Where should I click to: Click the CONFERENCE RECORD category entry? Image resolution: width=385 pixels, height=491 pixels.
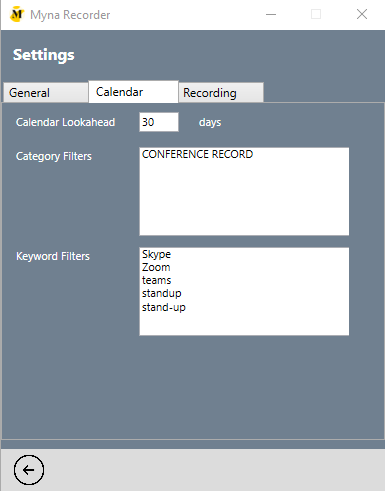click(x=198, y=154)
